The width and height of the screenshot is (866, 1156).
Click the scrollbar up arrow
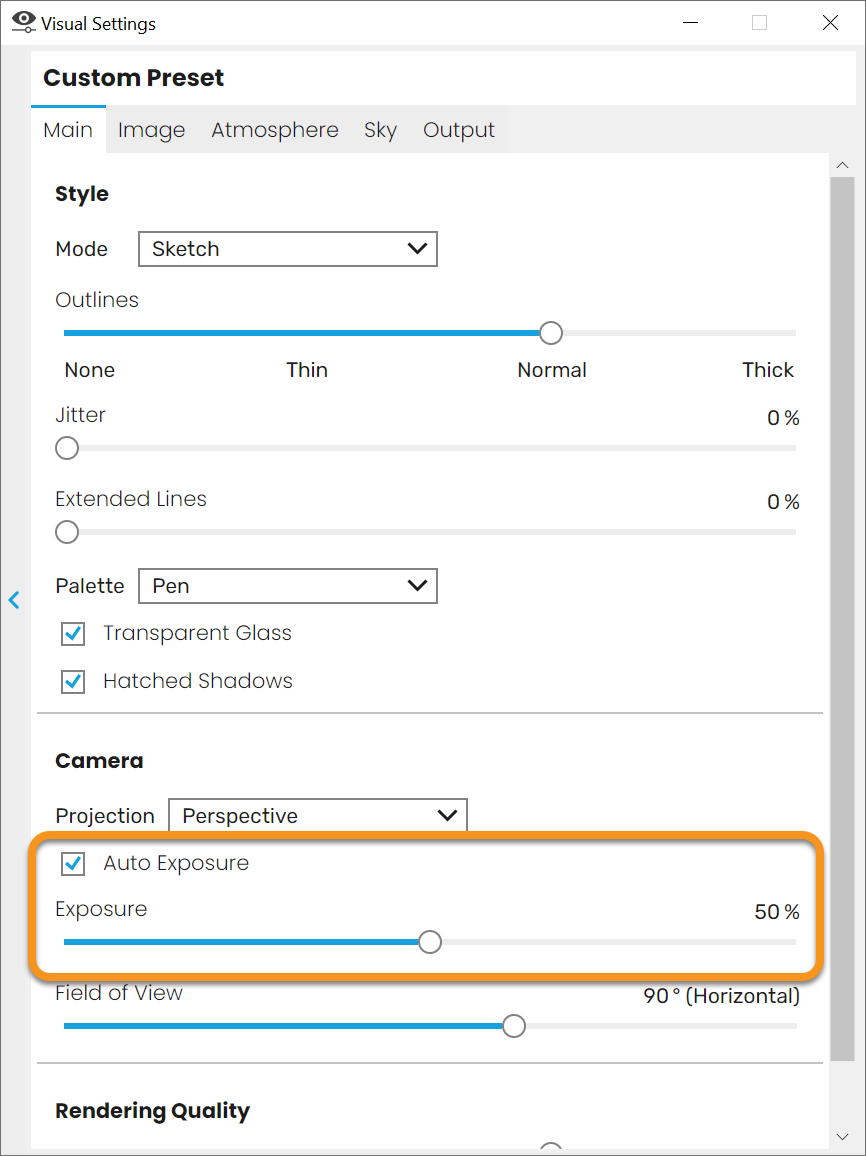pos(843,164)
